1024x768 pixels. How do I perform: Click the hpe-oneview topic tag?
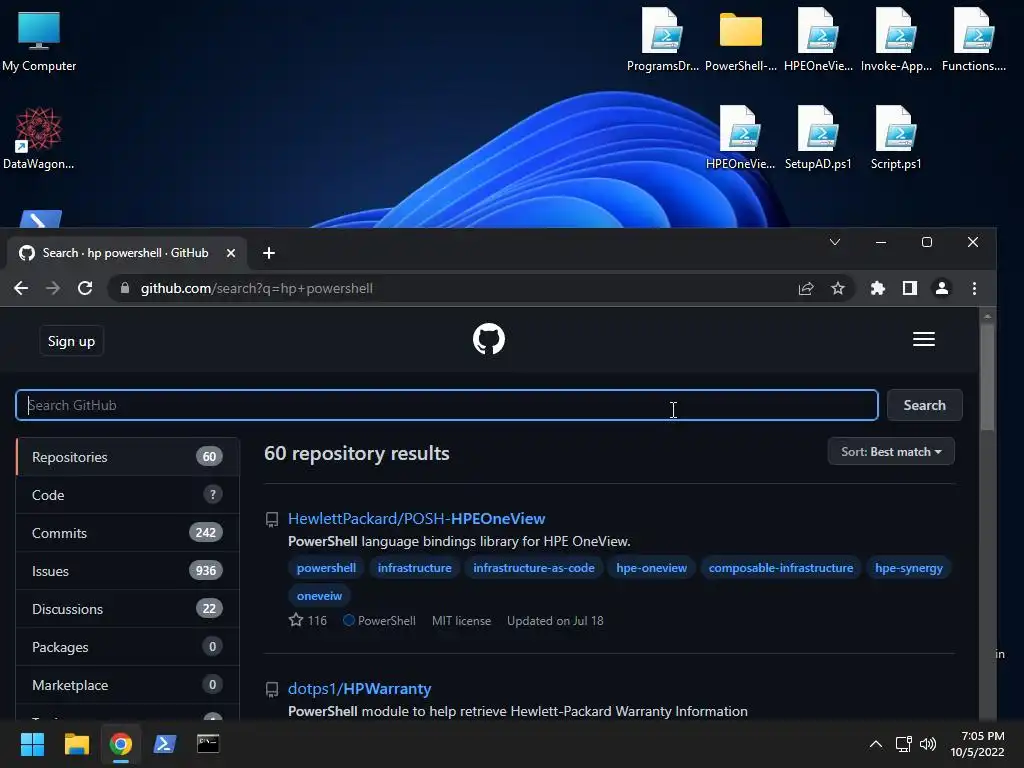[651, 568]
